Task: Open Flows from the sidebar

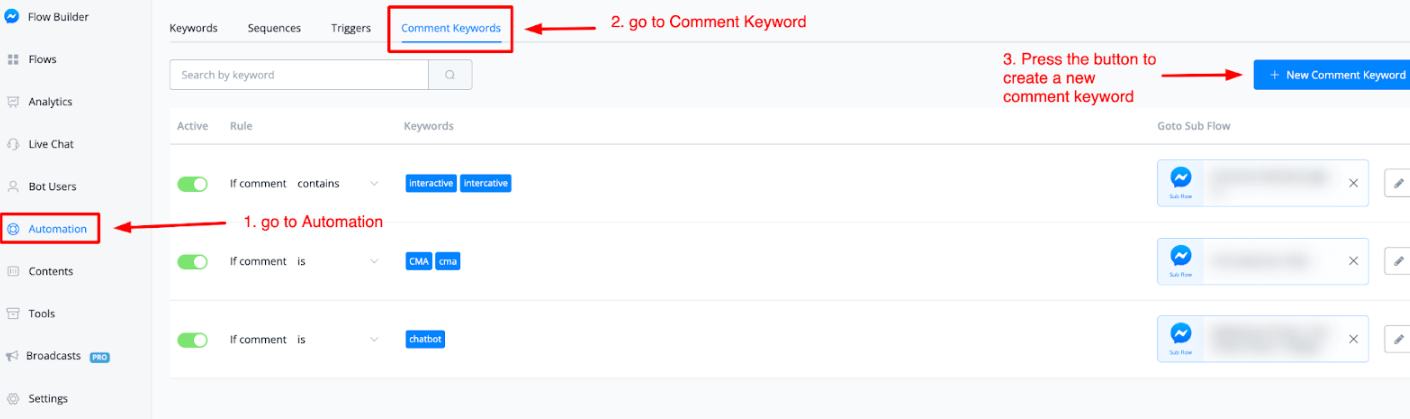Action: coord(42,60)
